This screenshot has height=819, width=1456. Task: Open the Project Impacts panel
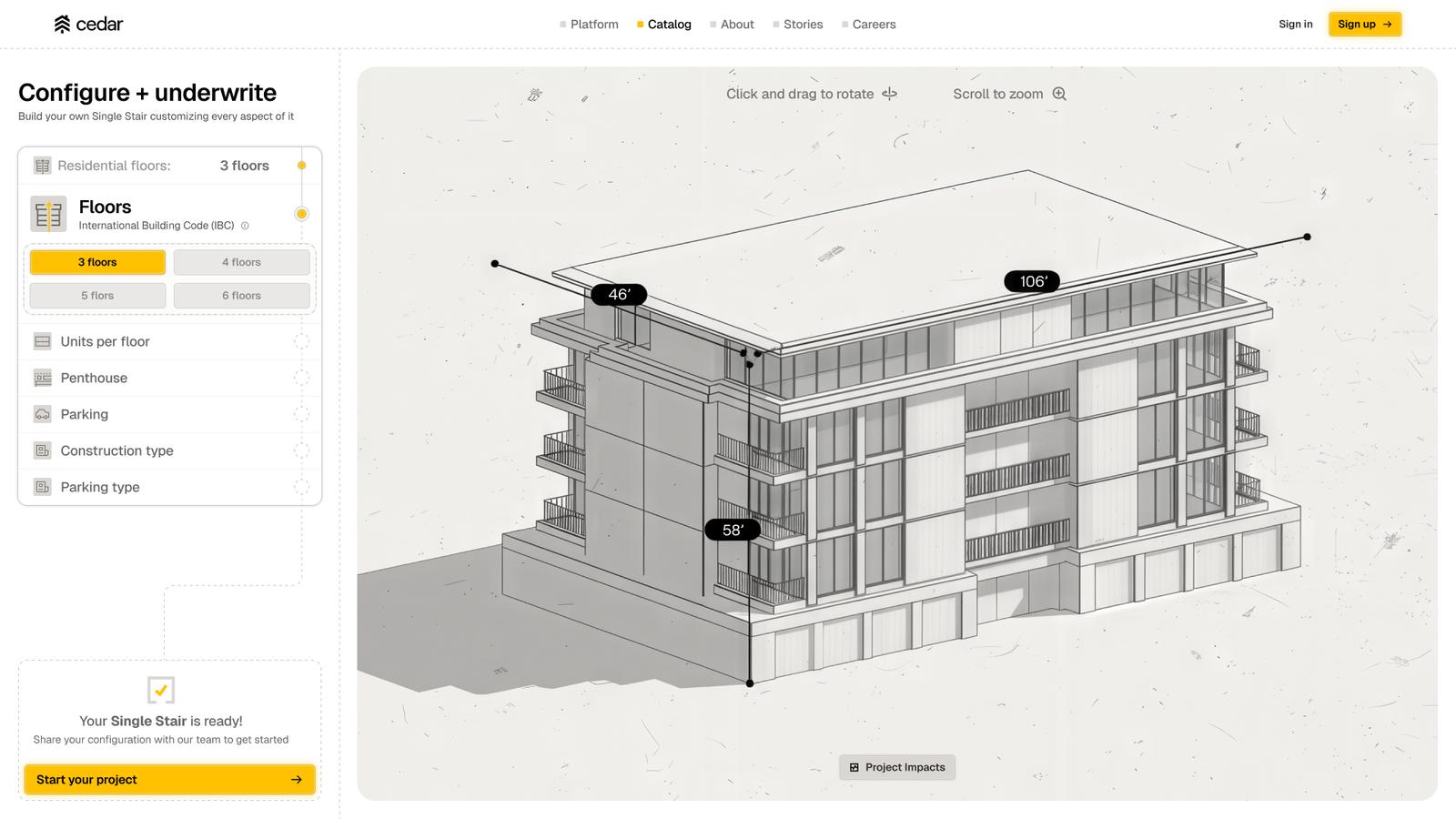tap(897, 767)
